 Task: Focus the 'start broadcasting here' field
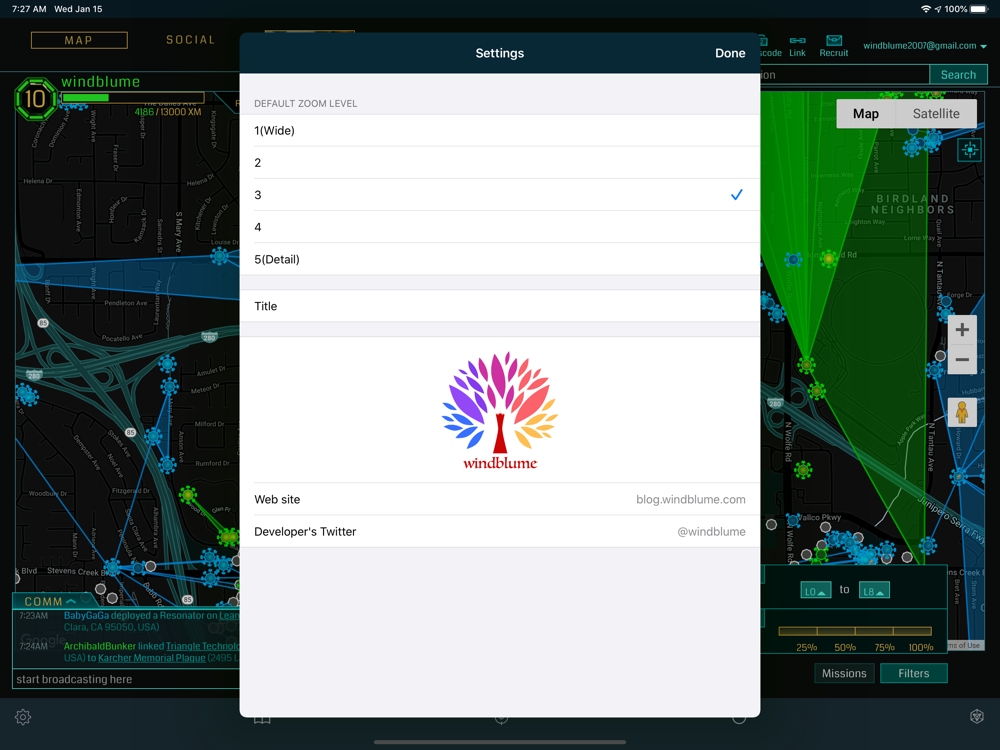pos(126,679)
